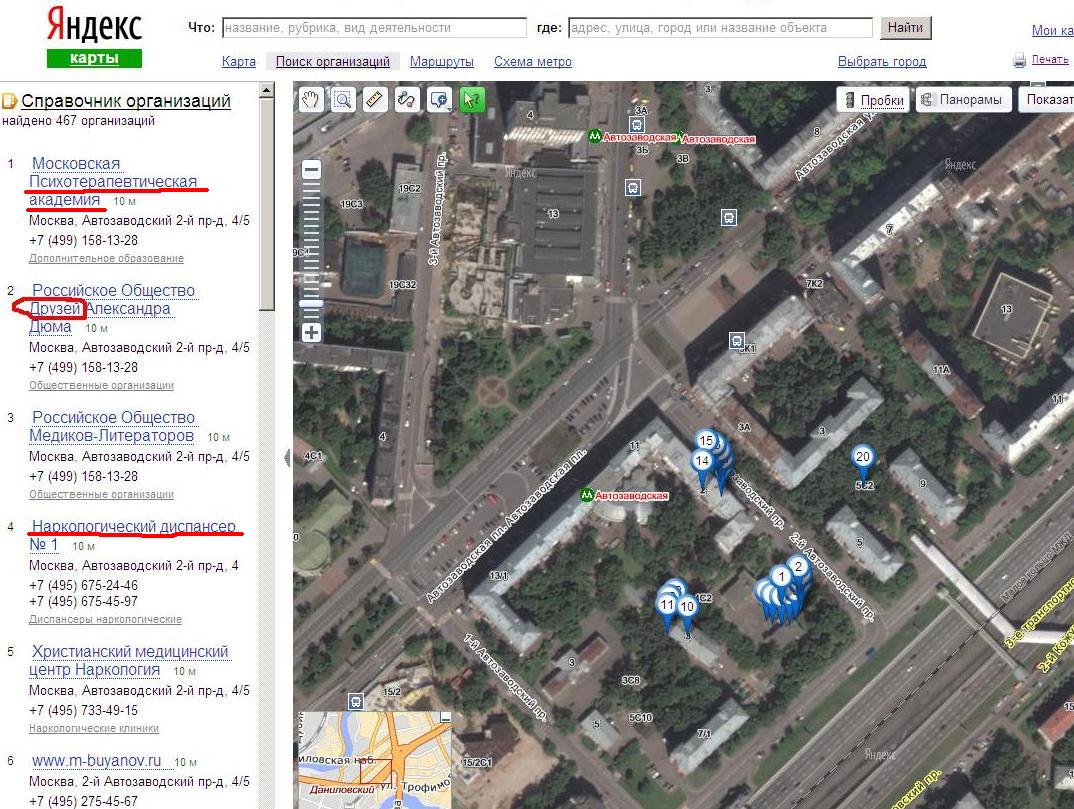This screenshot has width=1074, height=809.
Task: Choose the route drawing tool
Action: click(406, 99)
